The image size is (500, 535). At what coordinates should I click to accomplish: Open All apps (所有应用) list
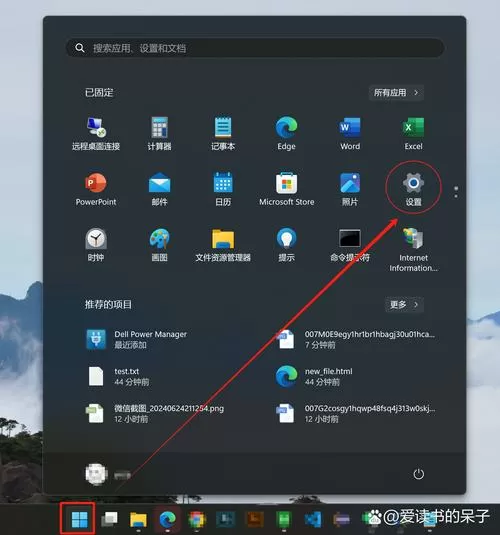click(396, 92)
